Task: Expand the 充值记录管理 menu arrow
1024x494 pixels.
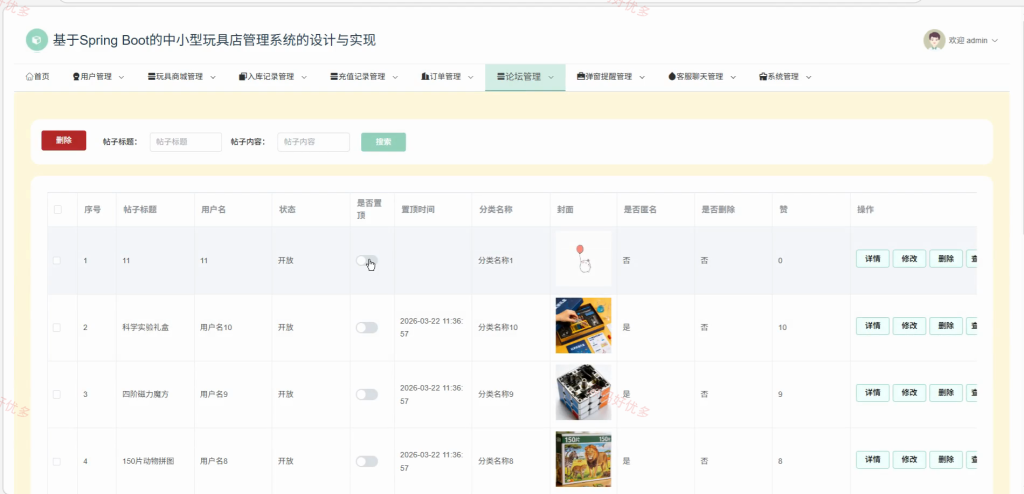Action: coord(395,77)
